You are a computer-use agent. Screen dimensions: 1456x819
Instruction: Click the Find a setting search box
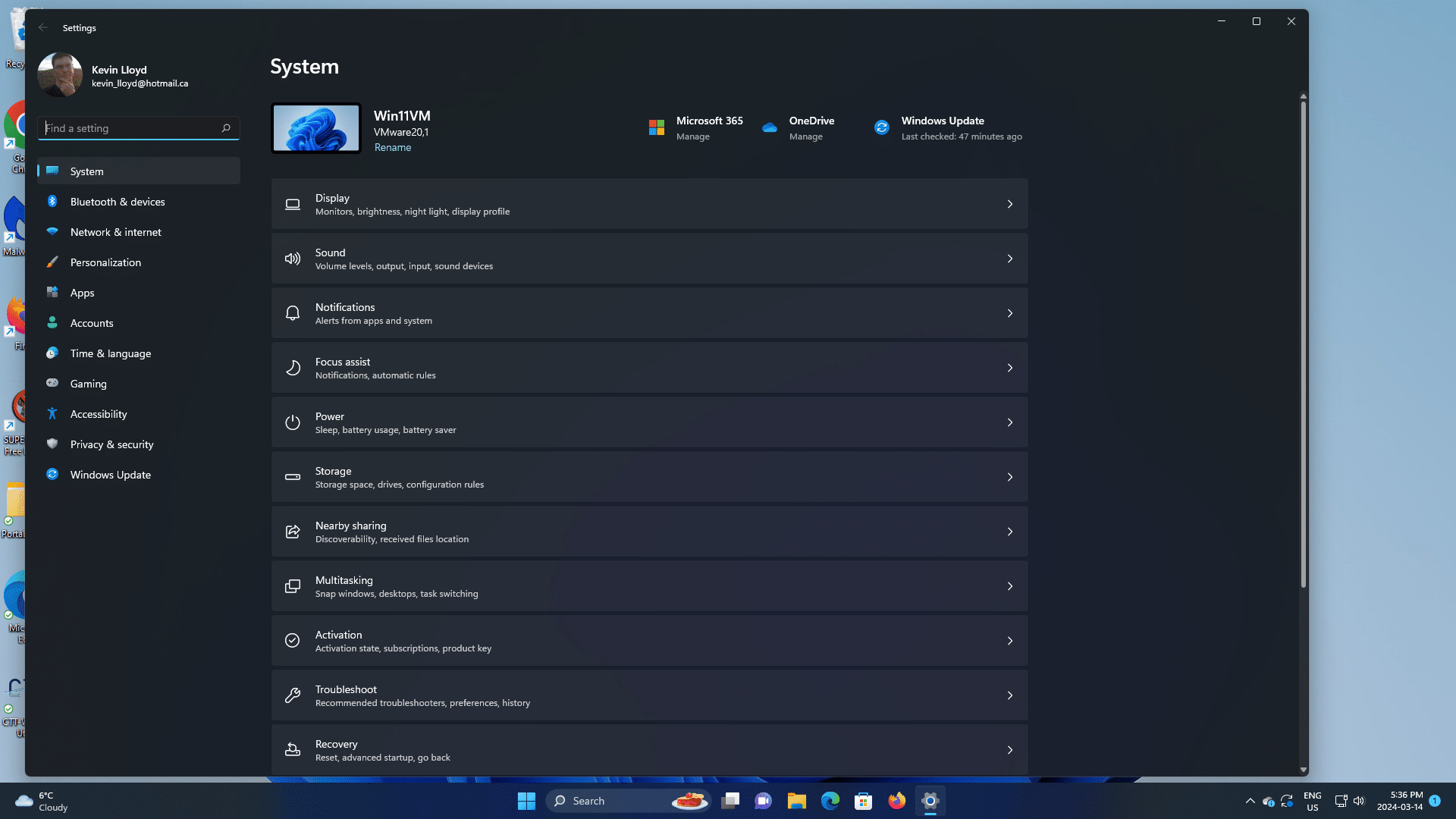130,128
